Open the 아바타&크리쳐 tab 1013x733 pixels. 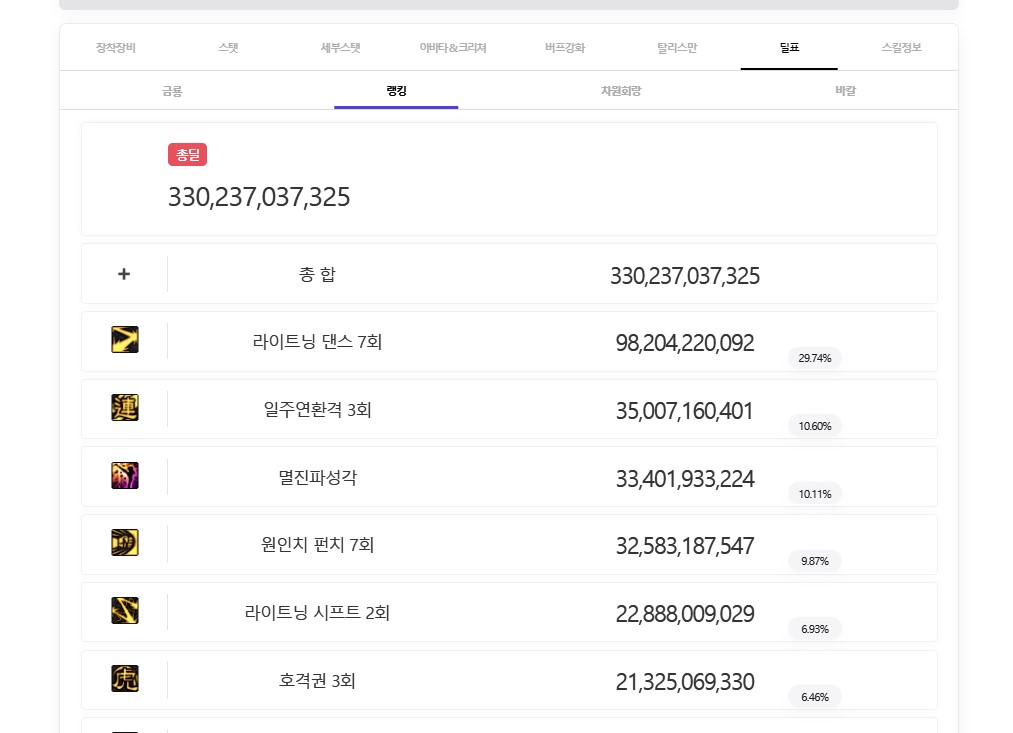point(452,48)
